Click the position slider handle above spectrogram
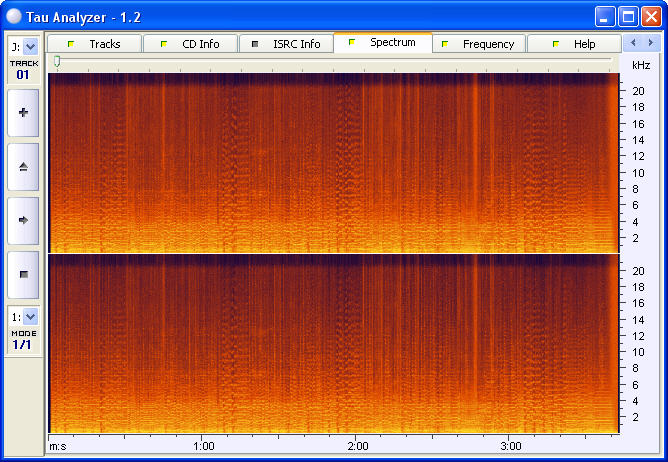 click(x=57, y=62)
